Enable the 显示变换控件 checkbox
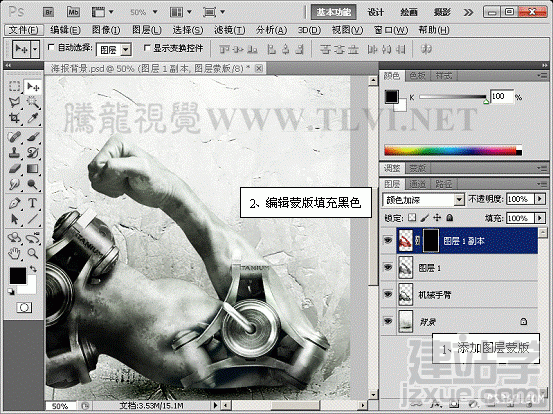553x414 pixels. (x=147, y=48)
